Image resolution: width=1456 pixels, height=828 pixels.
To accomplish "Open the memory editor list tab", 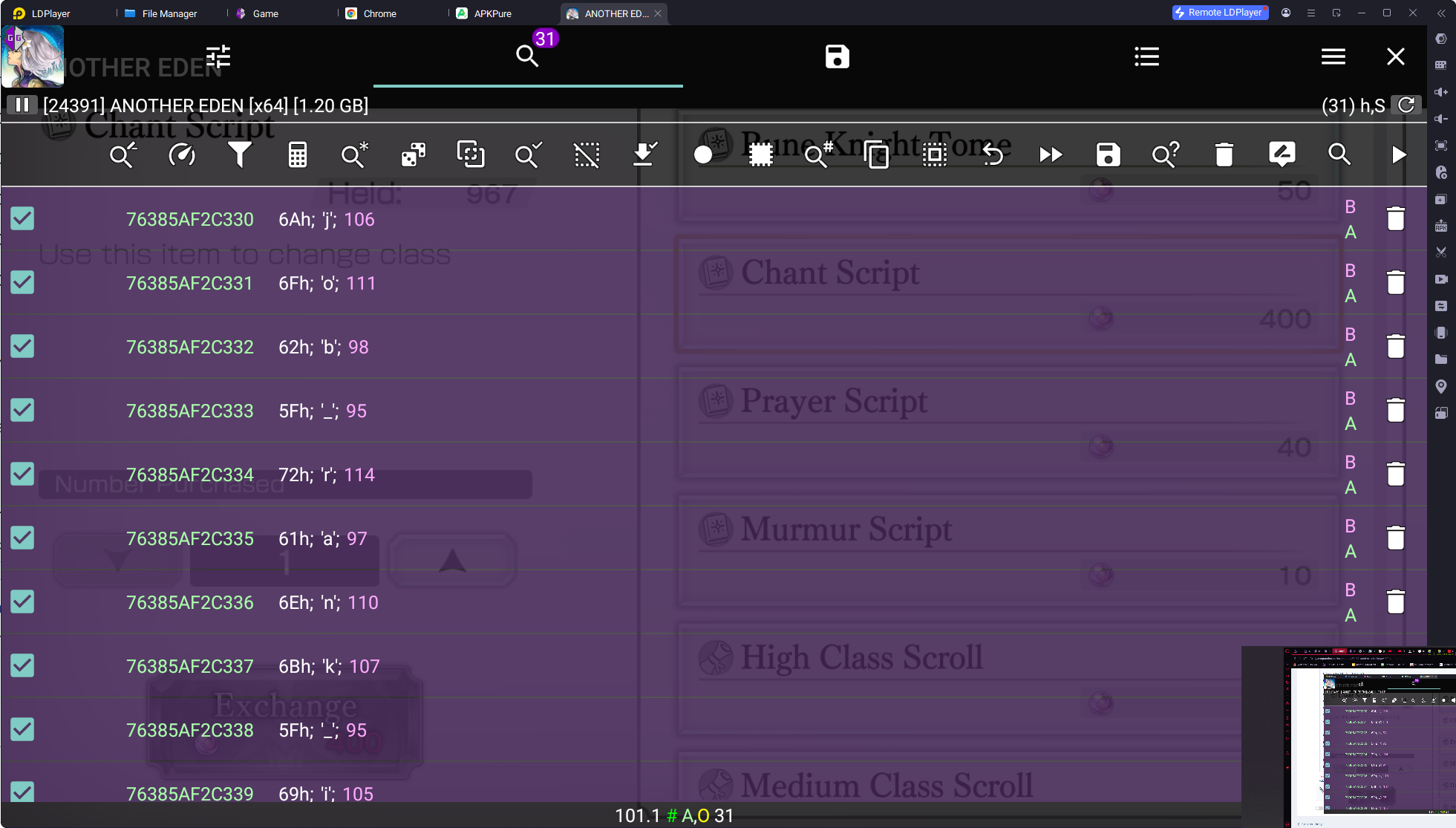I will [x=1147, y=56].
